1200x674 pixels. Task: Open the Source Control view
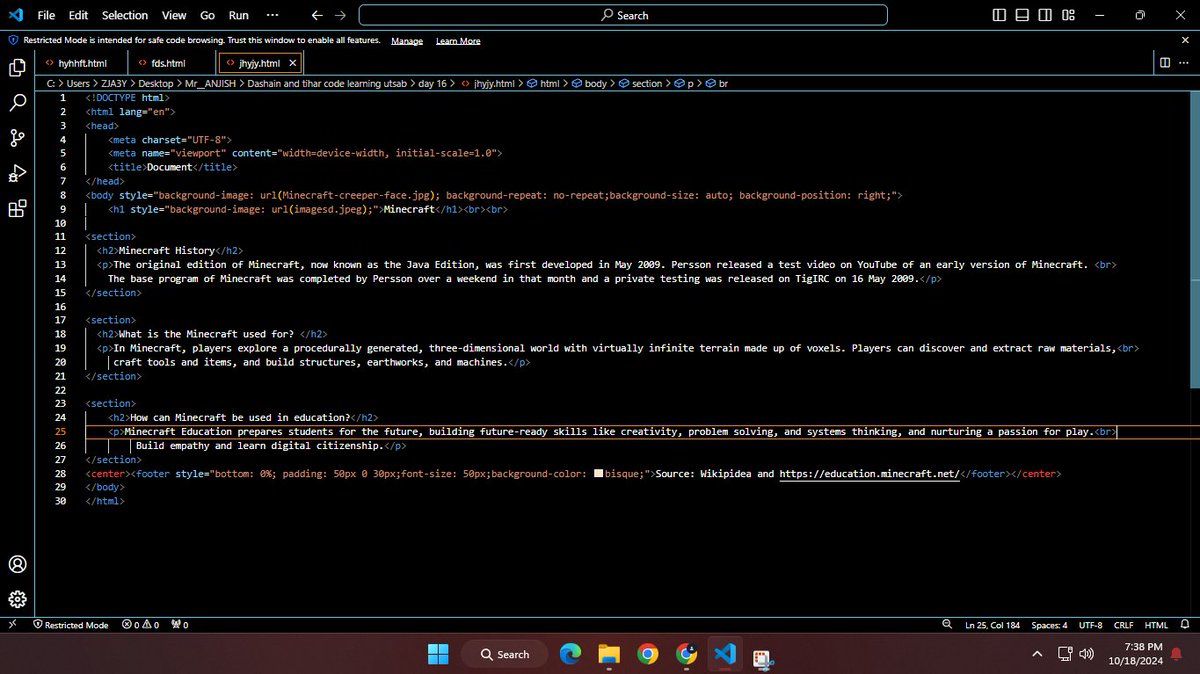[17, 138]
